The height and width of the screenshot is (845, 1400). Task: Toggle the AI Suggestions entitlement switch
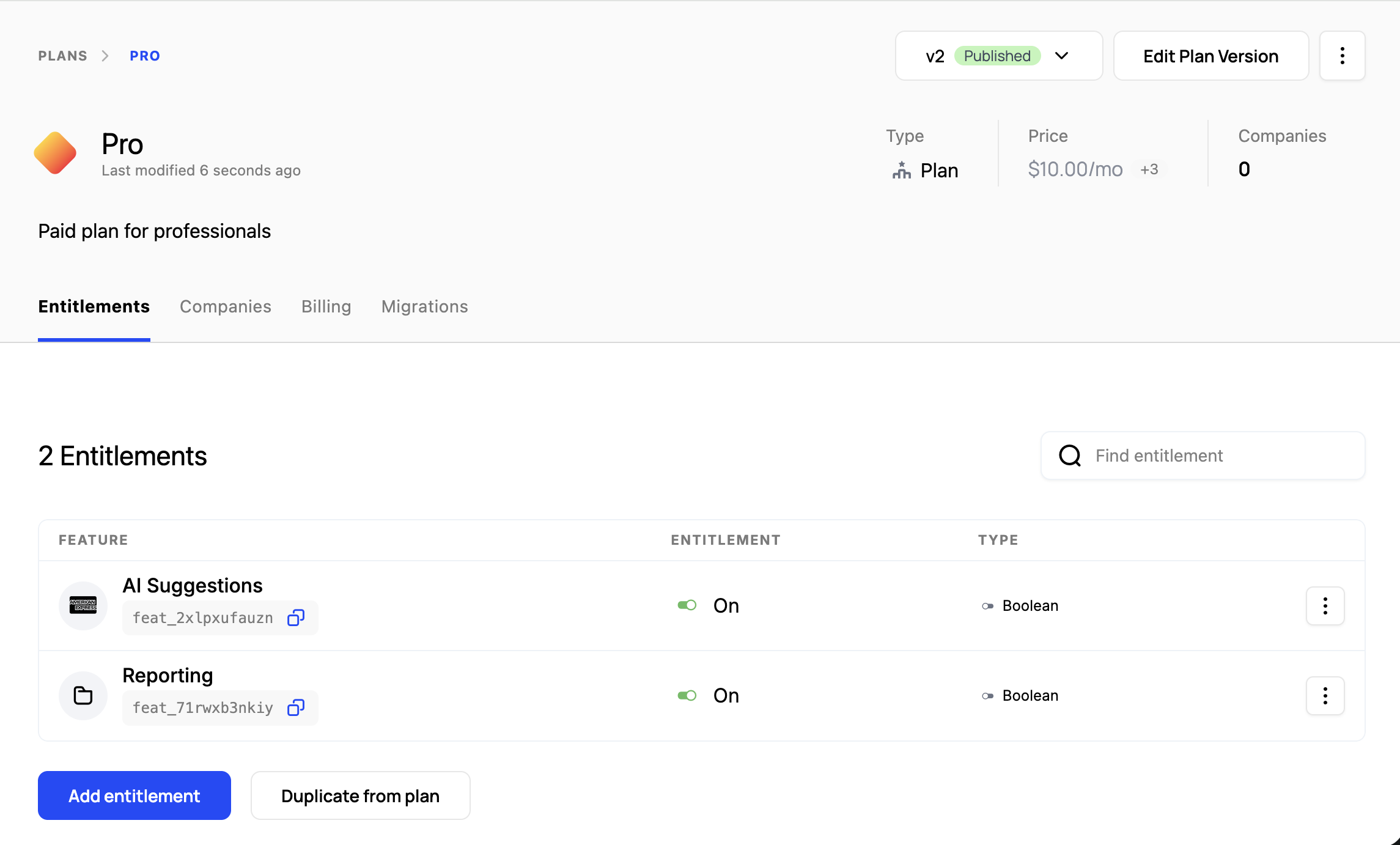(x=687, y=605)
